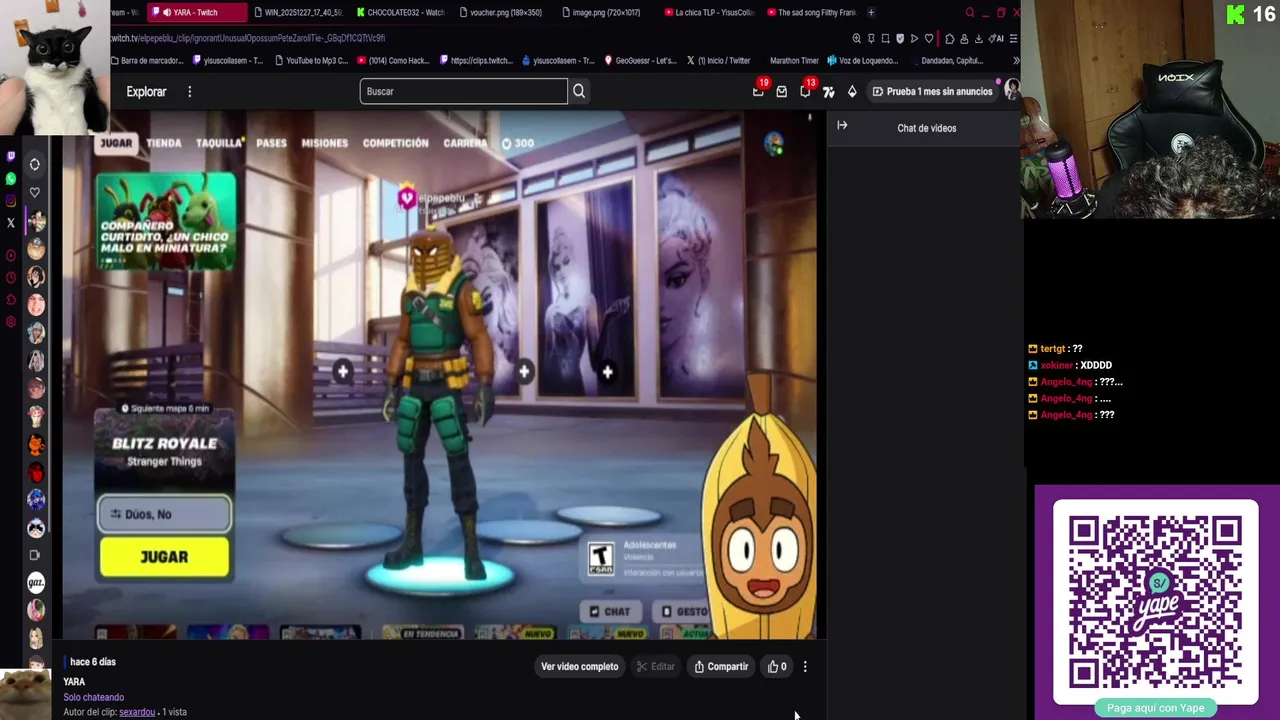The height and width of the screenshot is (720, 1280).
Task: Click the plus slot beside the character
Action: point(524,371)
